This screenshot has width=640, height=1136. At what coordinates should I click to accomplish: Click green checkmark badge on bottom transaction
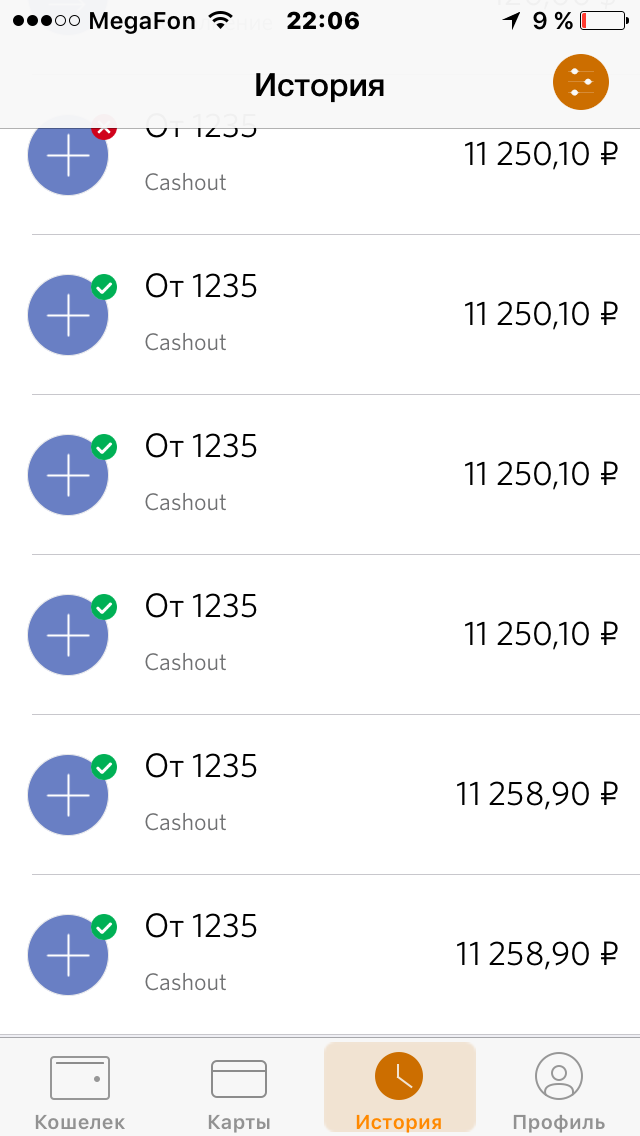104,927
